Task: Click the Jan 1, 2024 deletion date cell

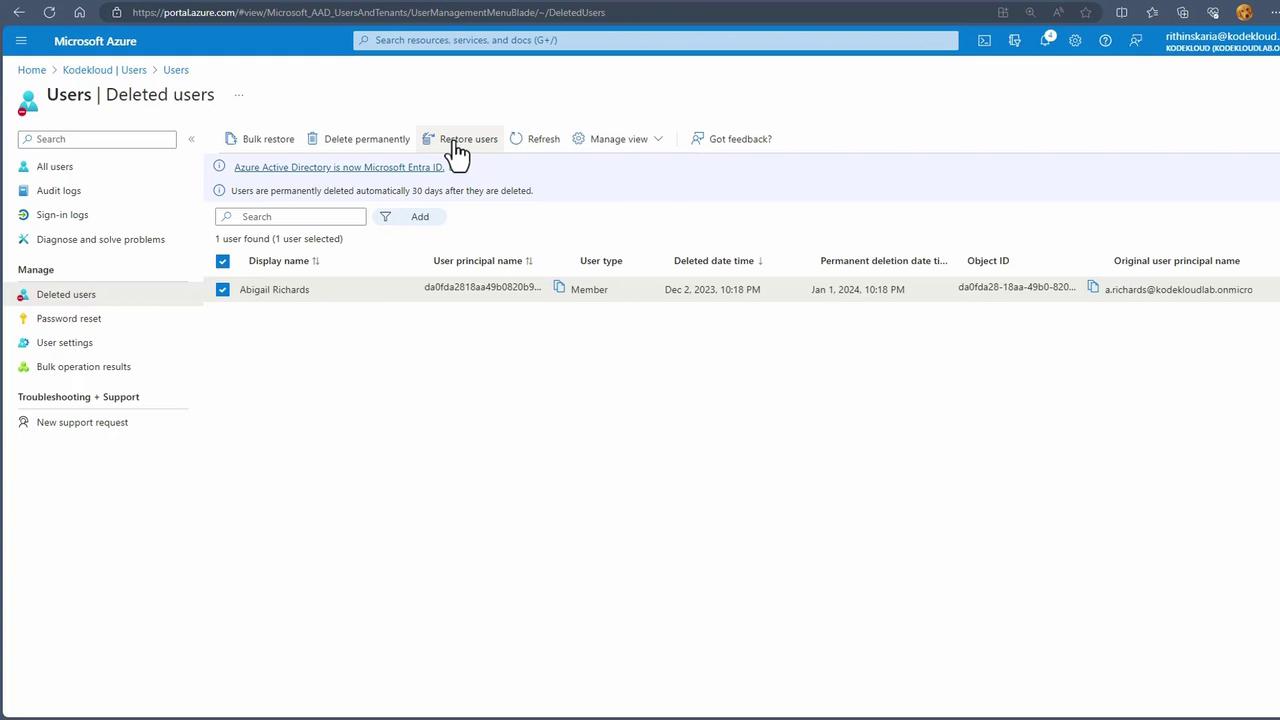Action: [858, 290]
